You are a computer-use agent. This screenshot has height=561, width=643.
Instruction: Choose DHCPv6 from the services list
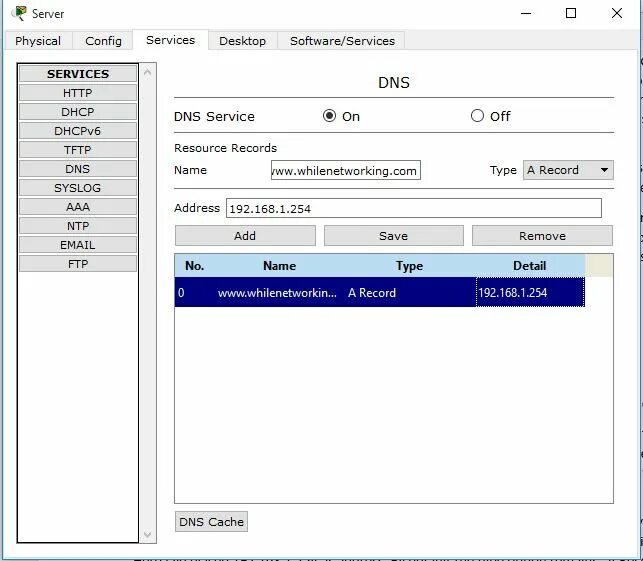click(78, 131)
